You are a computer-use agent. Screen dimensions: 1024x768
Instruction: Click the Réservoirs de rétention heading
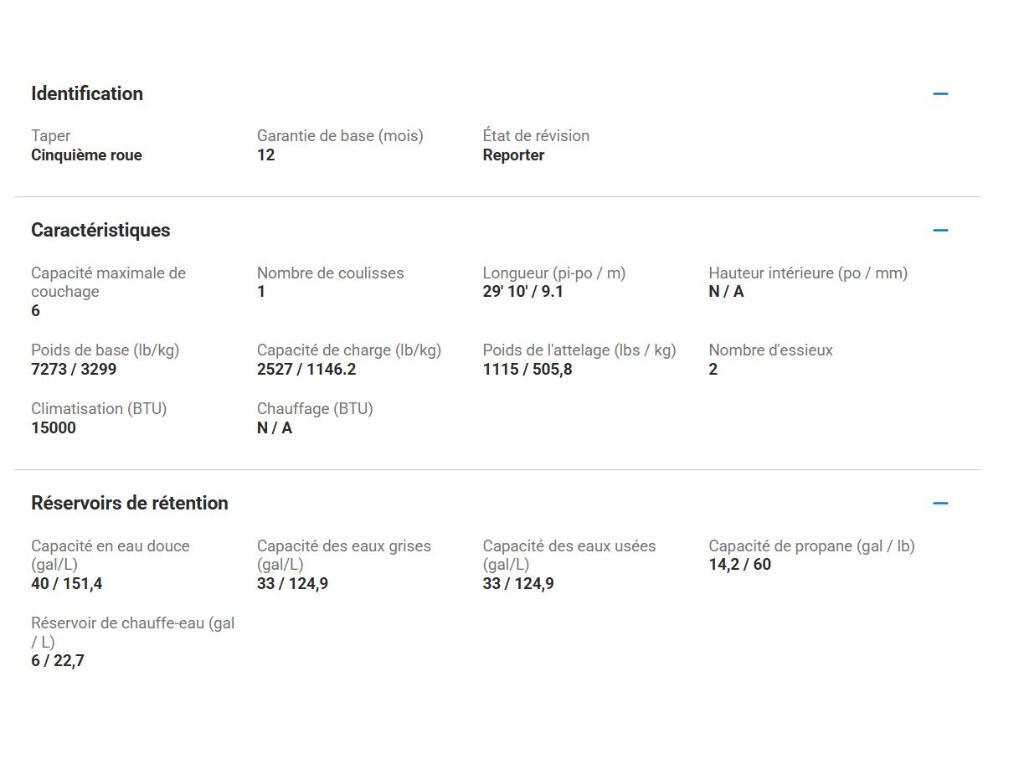[x=130, y=503]
